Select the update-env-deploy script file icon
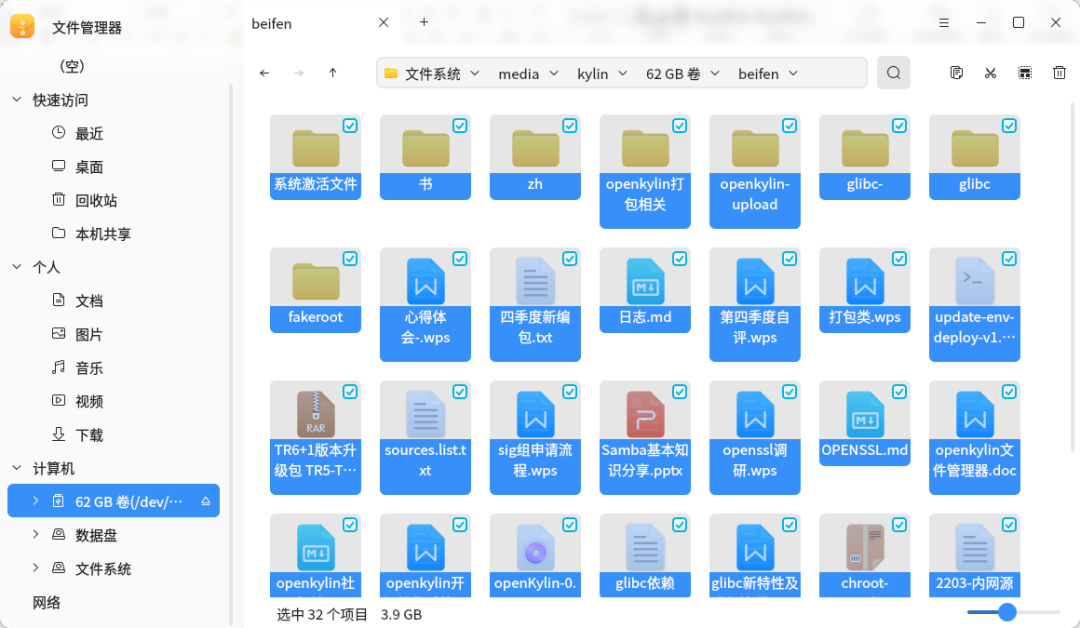Viewport: 1080px width, 628px height. pyautogui.click(x=974, y=281)
